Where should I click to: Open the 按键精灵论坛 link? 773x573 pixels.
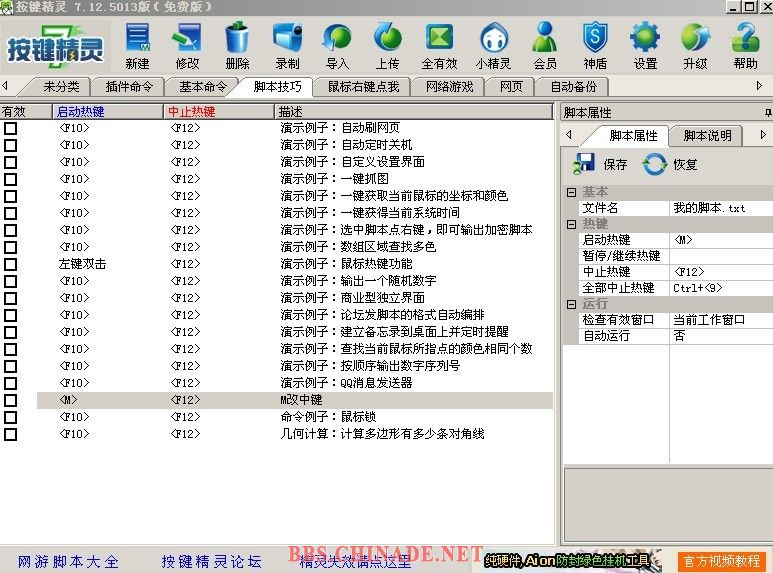211,562
